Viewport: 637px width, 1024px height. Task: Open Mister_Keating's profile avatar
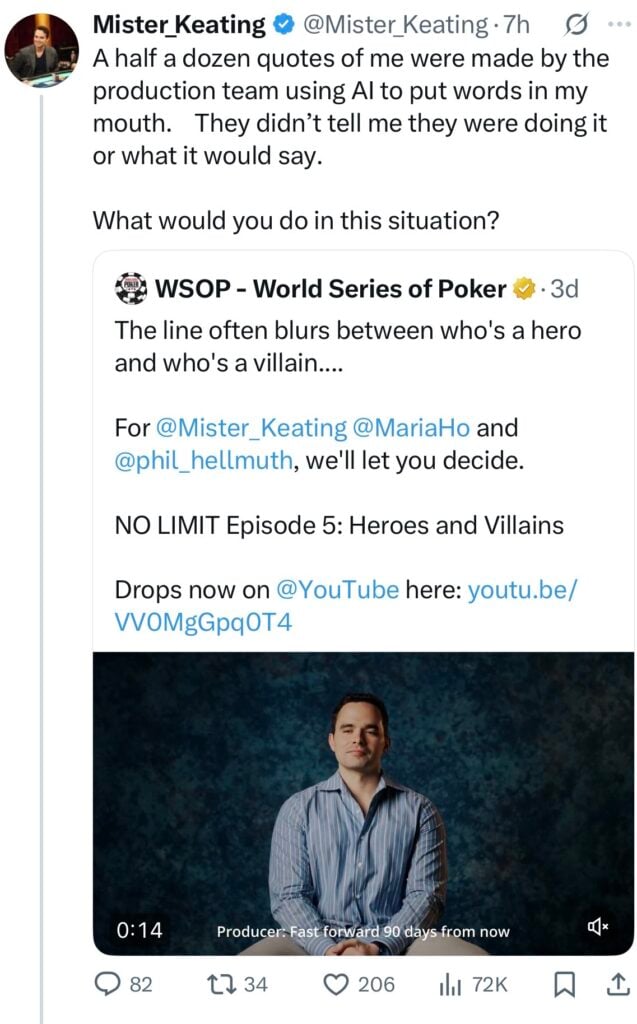pos(43,51)
